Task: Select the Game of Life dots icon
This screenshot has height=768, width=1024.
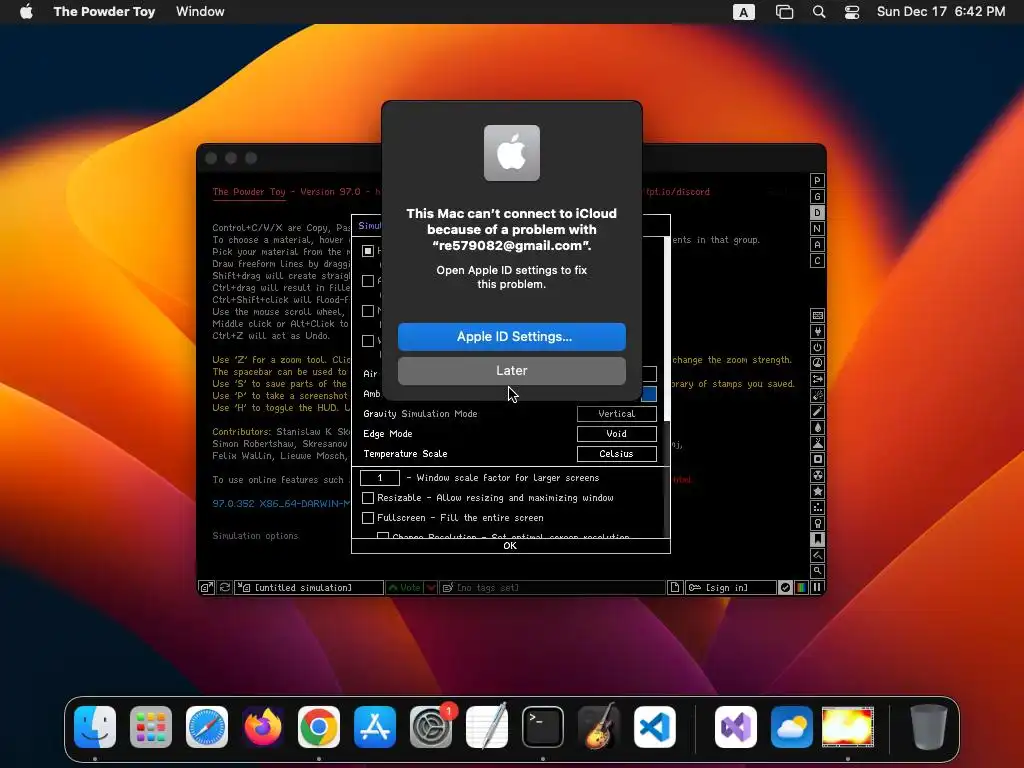Action: point(817,507)
